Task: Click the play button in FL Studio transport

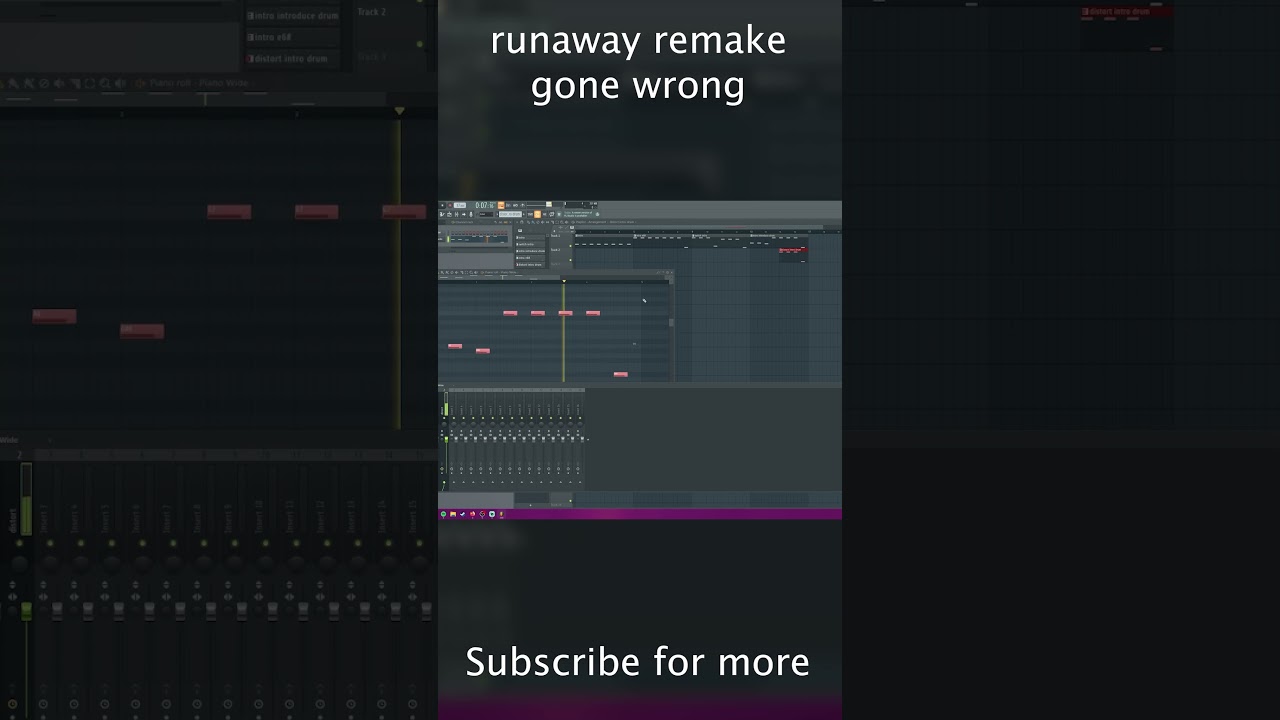Action: pyautogui.click(x=442, y=205)
